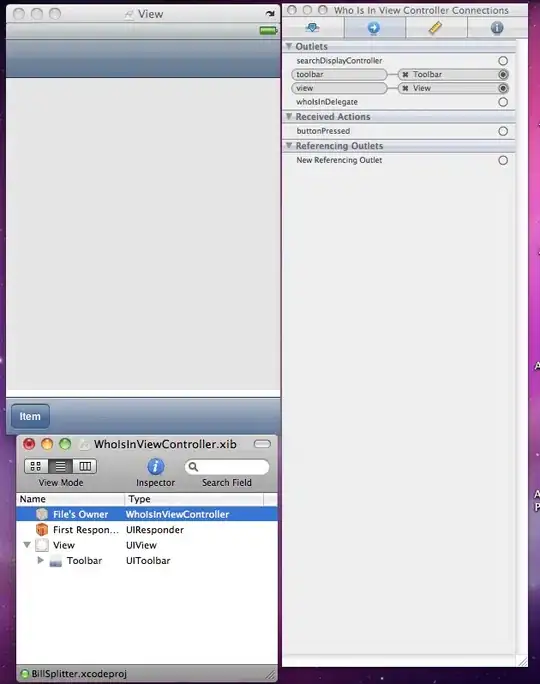
Task: Select the View row in the list
Action: (x=147, y=545)
